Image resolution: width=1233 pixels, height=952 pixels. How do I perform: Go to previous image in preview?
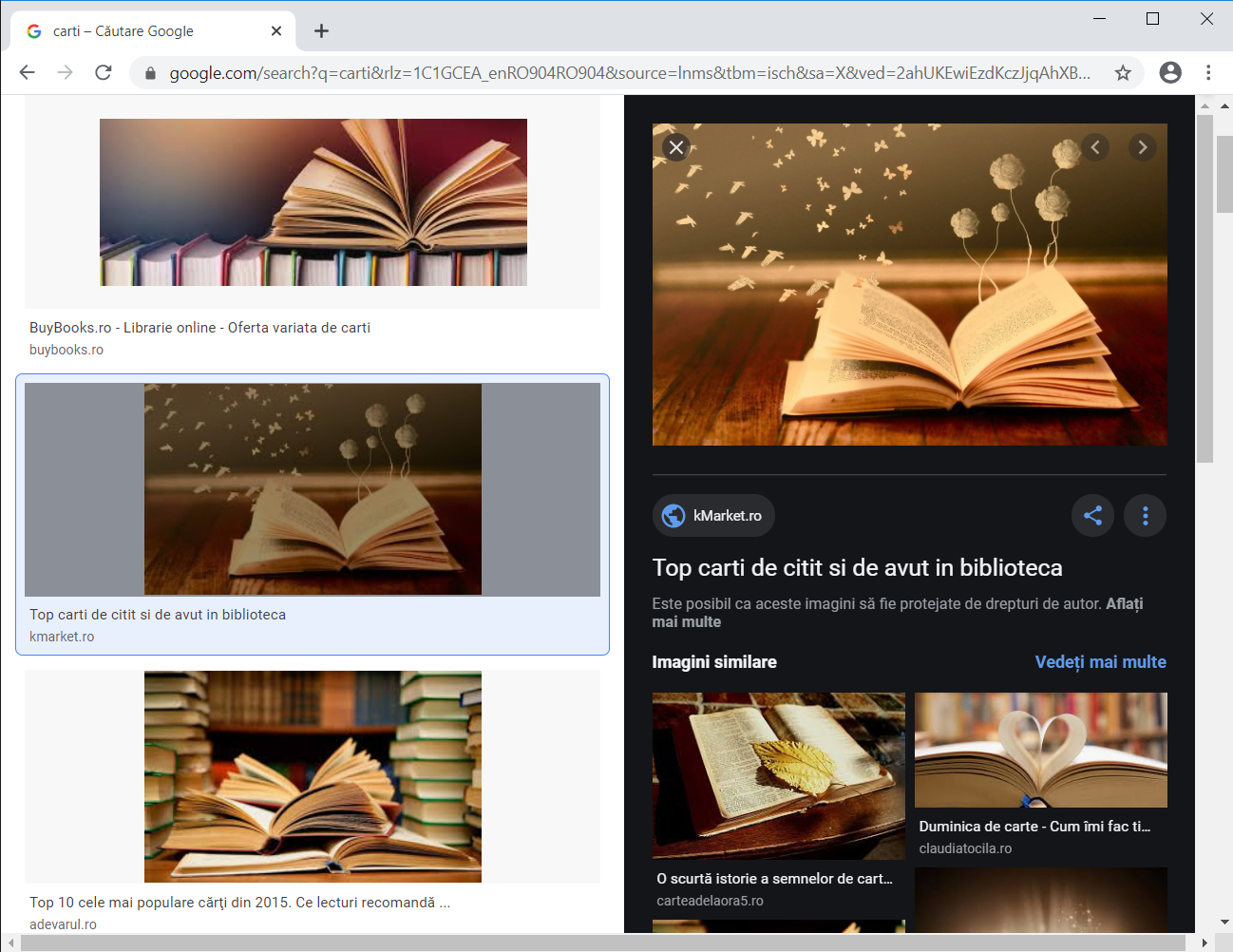[x=1095, y=147]
